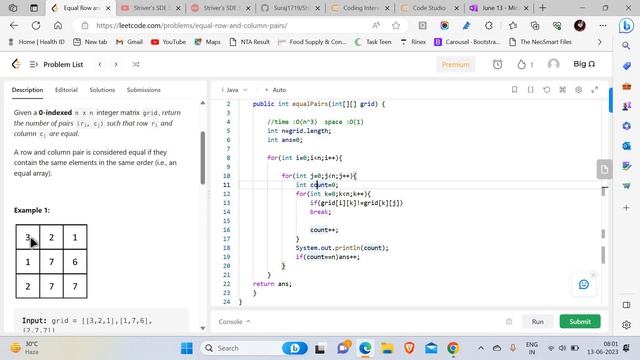Open the Solutions tab
This screenshot has width=640, height=360.
coord(102,90)
